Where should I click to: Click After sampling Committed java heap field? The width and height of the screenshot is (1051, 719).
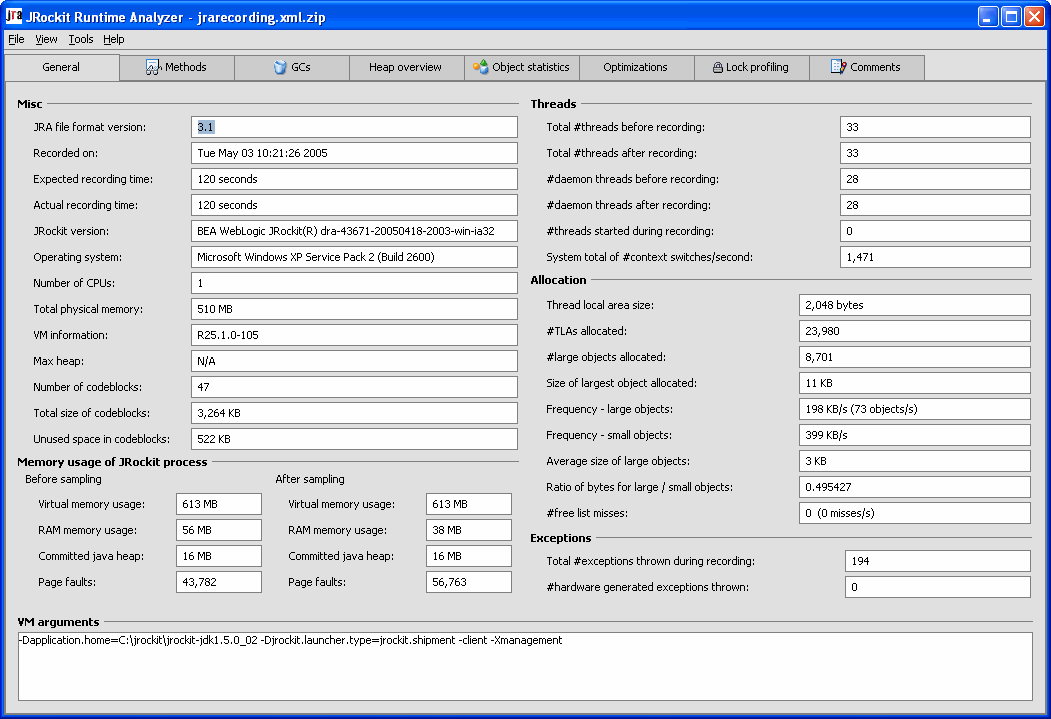tap(469, 557)
